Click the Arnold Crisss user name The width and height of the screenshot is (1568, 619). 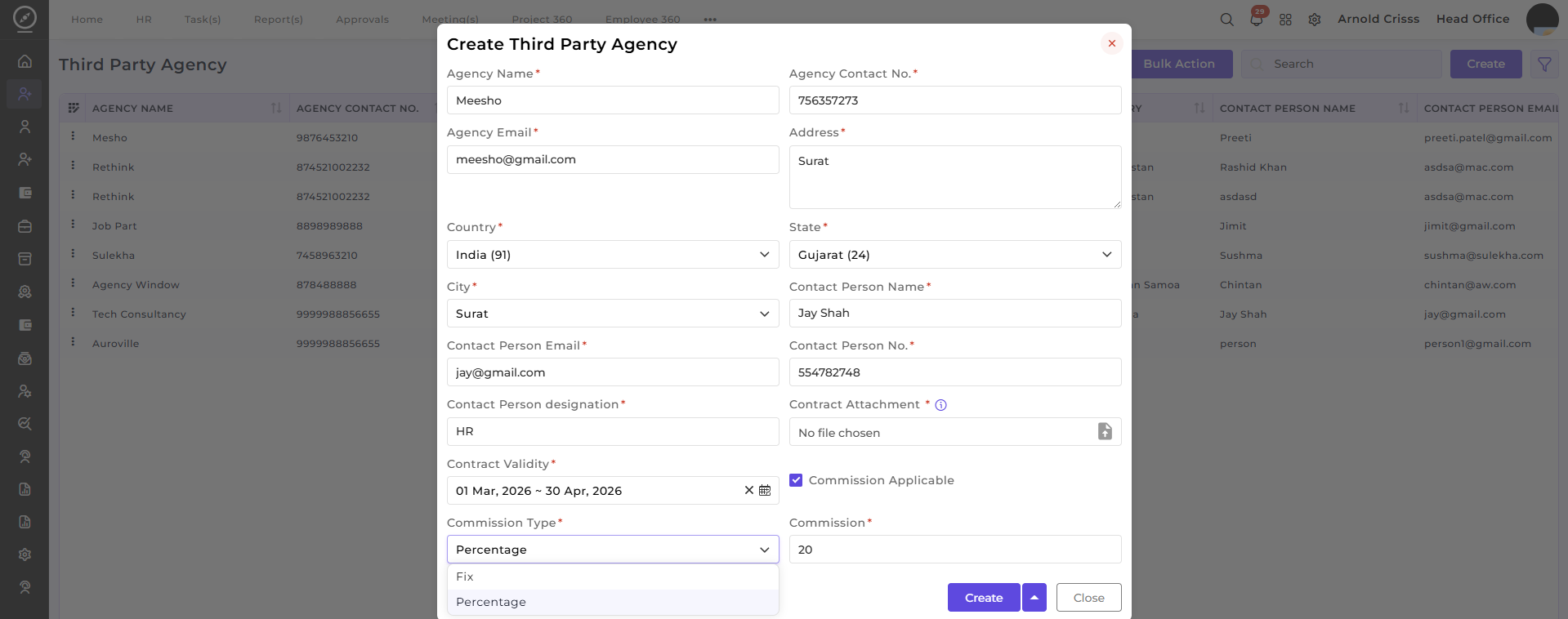click(x=1378, y=19)
